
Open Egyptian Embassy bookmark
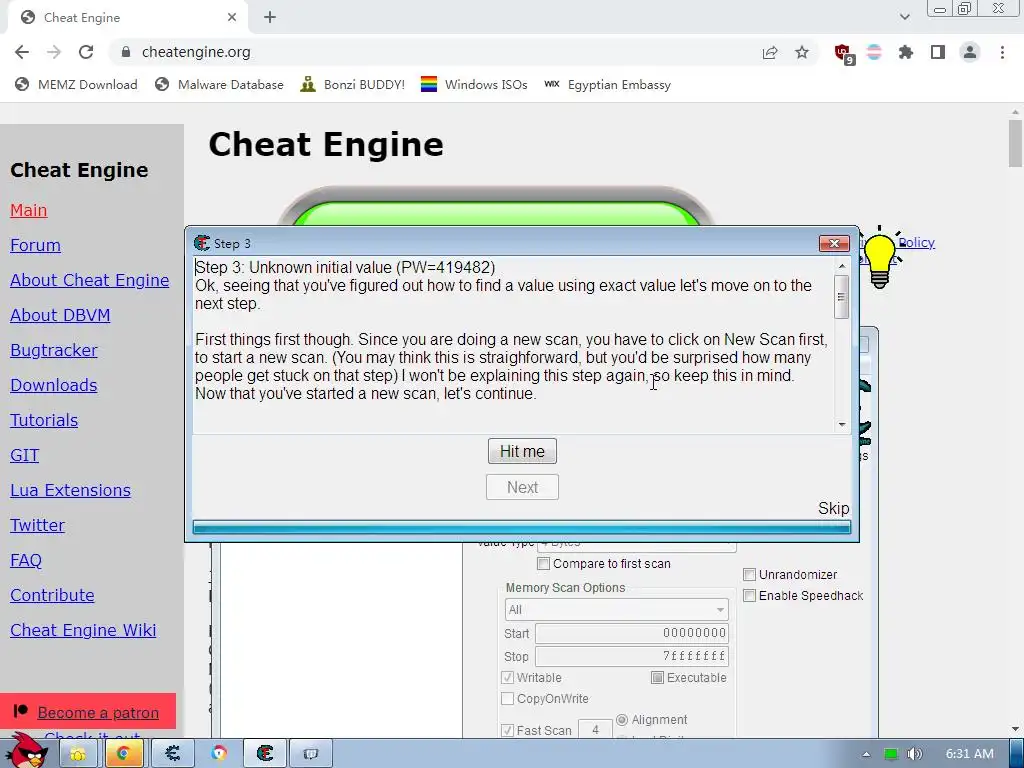[607, 85]
